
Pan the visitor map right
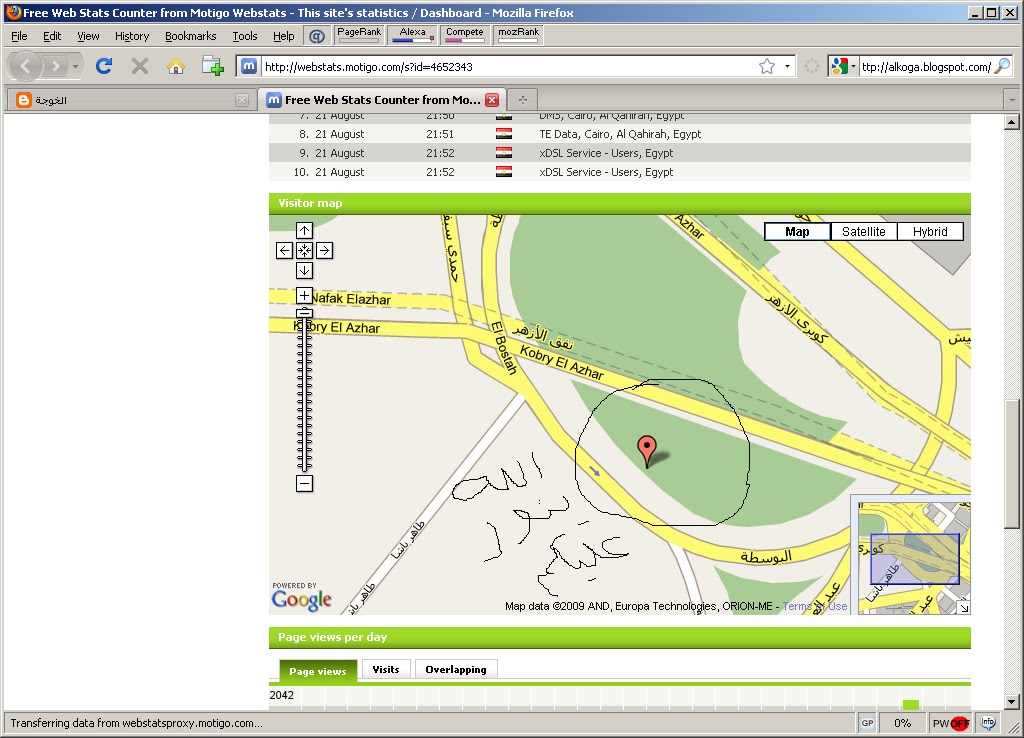pyautogui.click(x=325, y=251)
